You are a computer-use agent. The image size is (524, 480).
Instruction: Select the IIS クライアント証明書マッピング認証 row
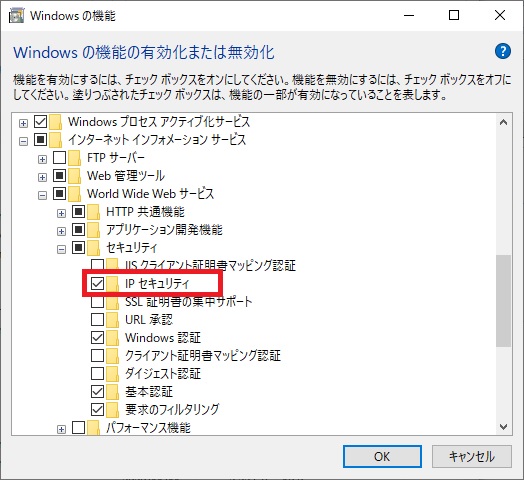211,266
